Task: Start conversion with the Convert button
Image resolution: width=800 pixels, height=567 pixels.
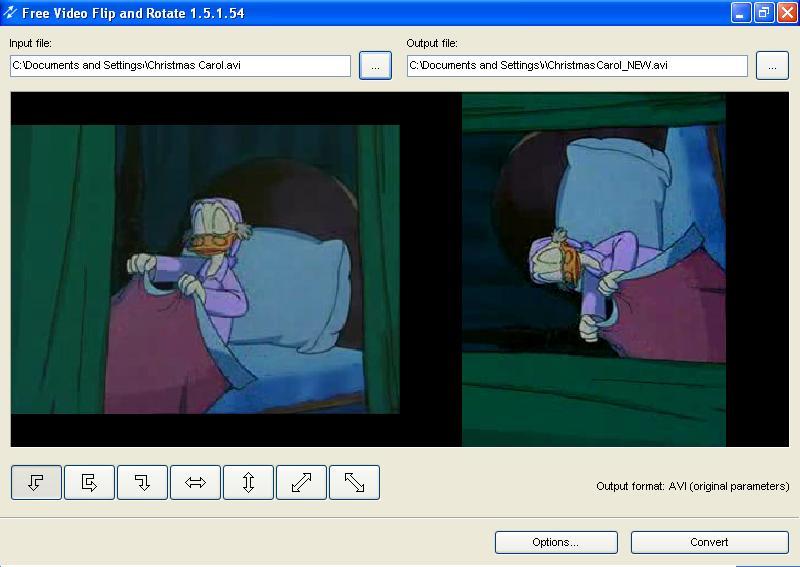Action: tap(710, 542)
